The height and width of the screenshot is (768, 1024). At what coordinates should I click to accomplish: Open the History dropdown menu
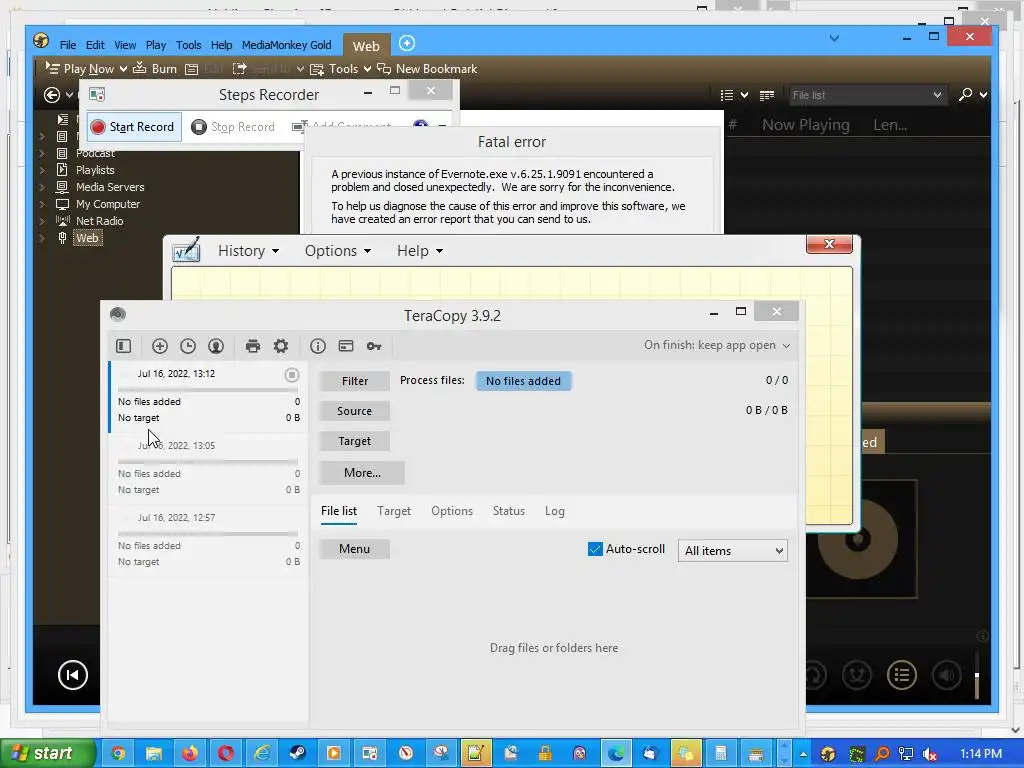(x=248, y=251)
